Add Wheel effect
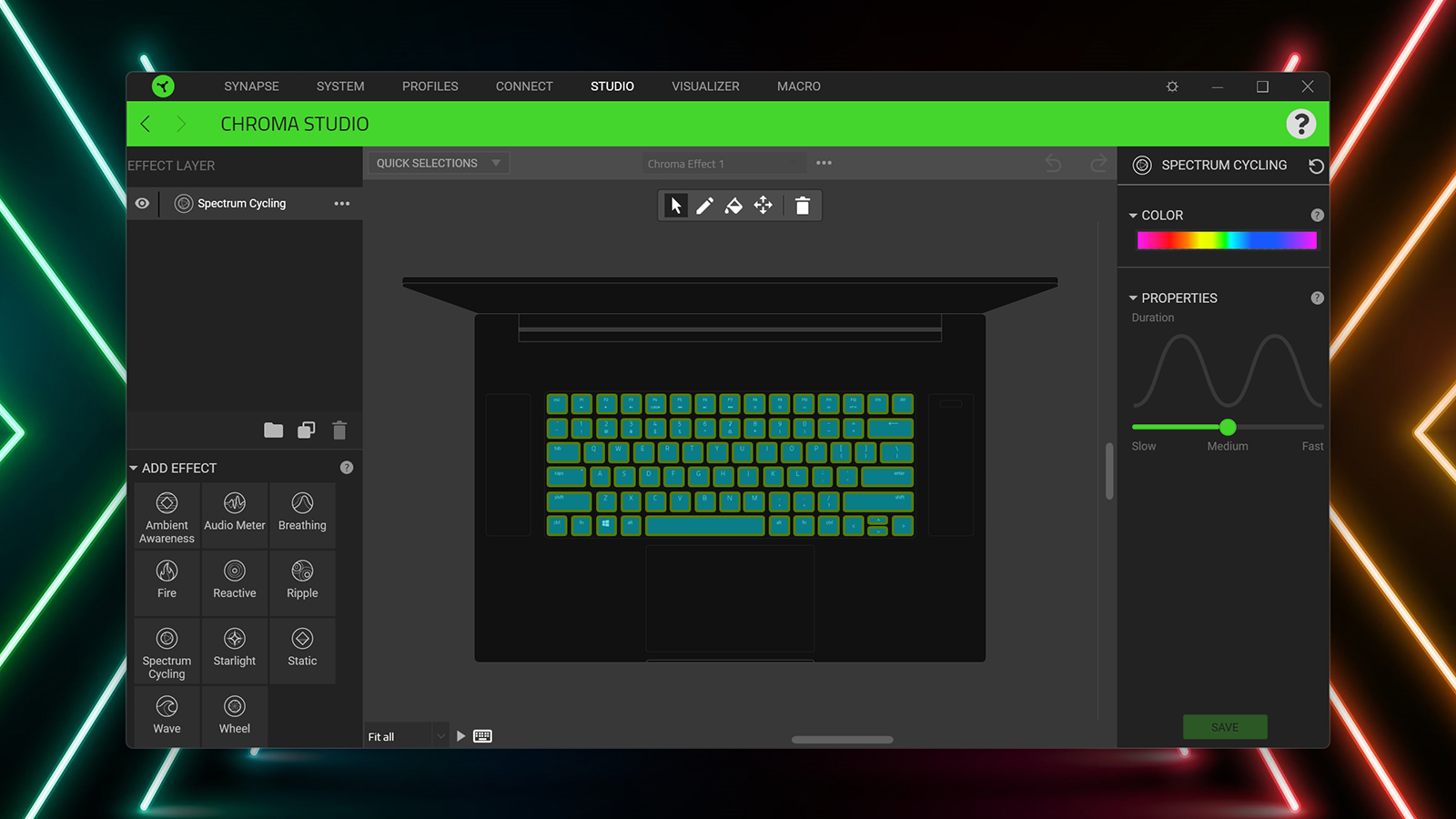Viewport: 1456px width, 819px height. coord(235,717)
